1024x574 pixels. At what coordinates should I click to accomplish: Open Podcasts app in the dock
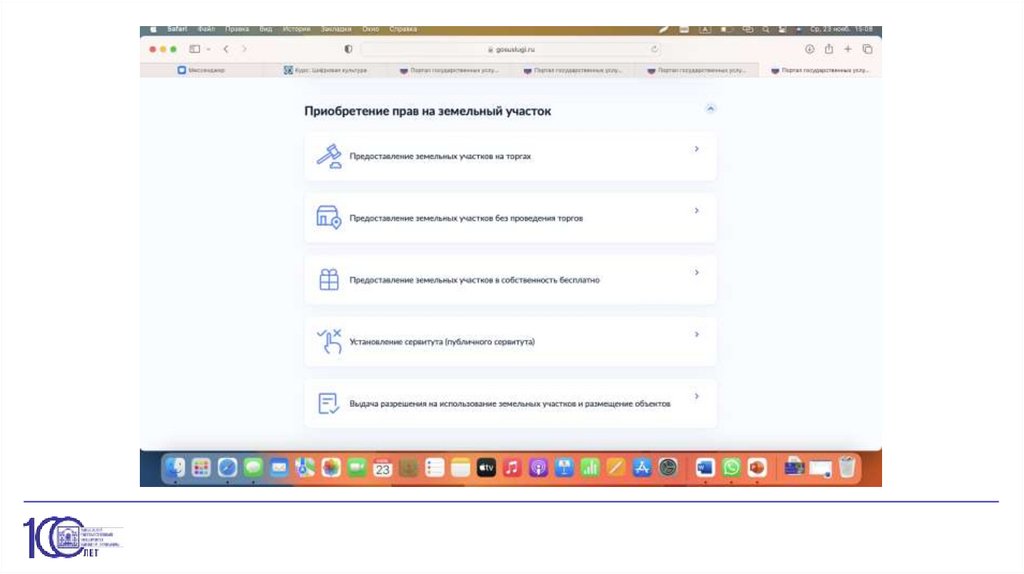pos(538,468)
